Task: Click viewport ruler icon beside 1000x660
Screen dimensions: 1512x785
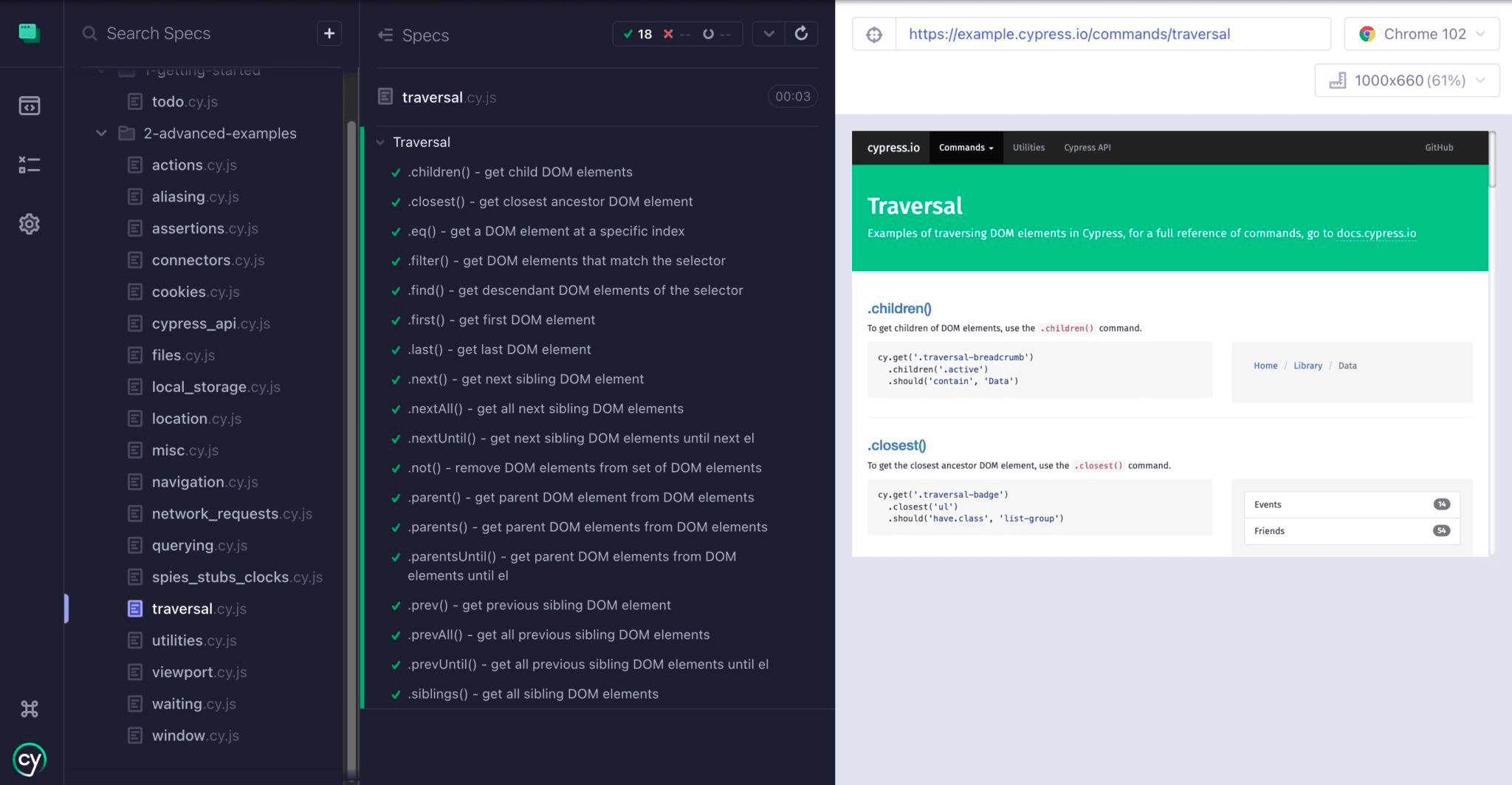Action: pos(1338,80)
